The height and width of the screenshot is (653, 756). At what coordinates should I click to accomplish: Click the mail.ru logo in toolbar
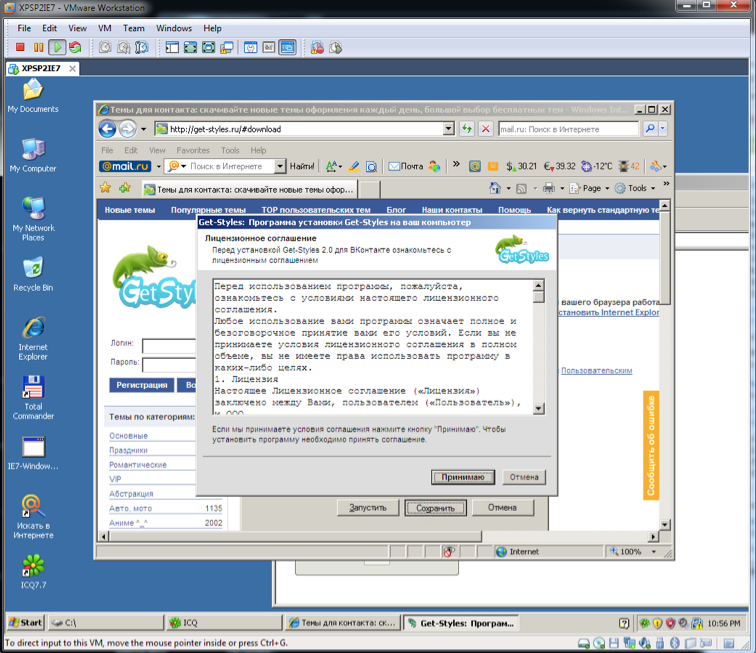125,166
